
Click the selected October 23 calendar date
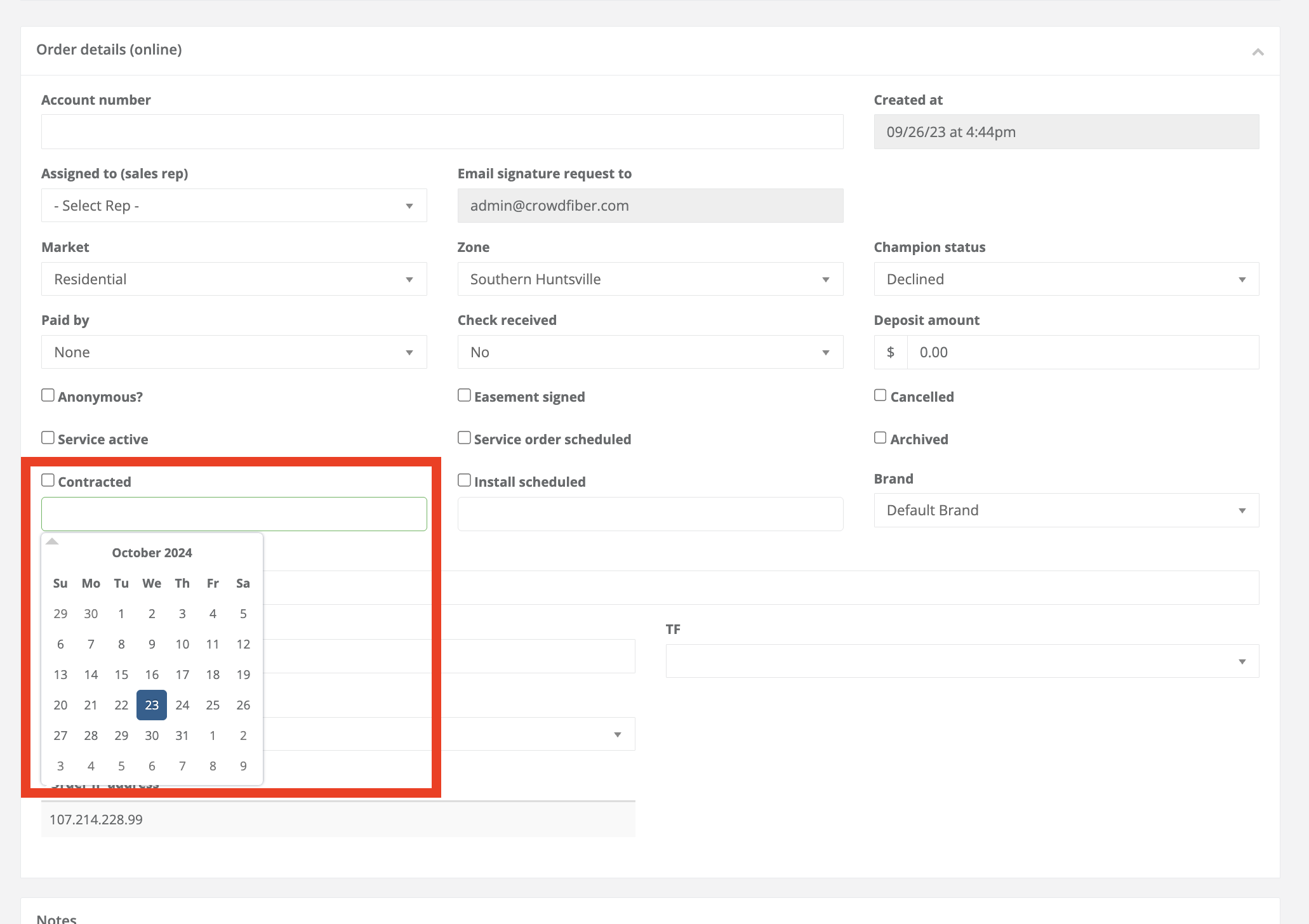pos(152,704)
